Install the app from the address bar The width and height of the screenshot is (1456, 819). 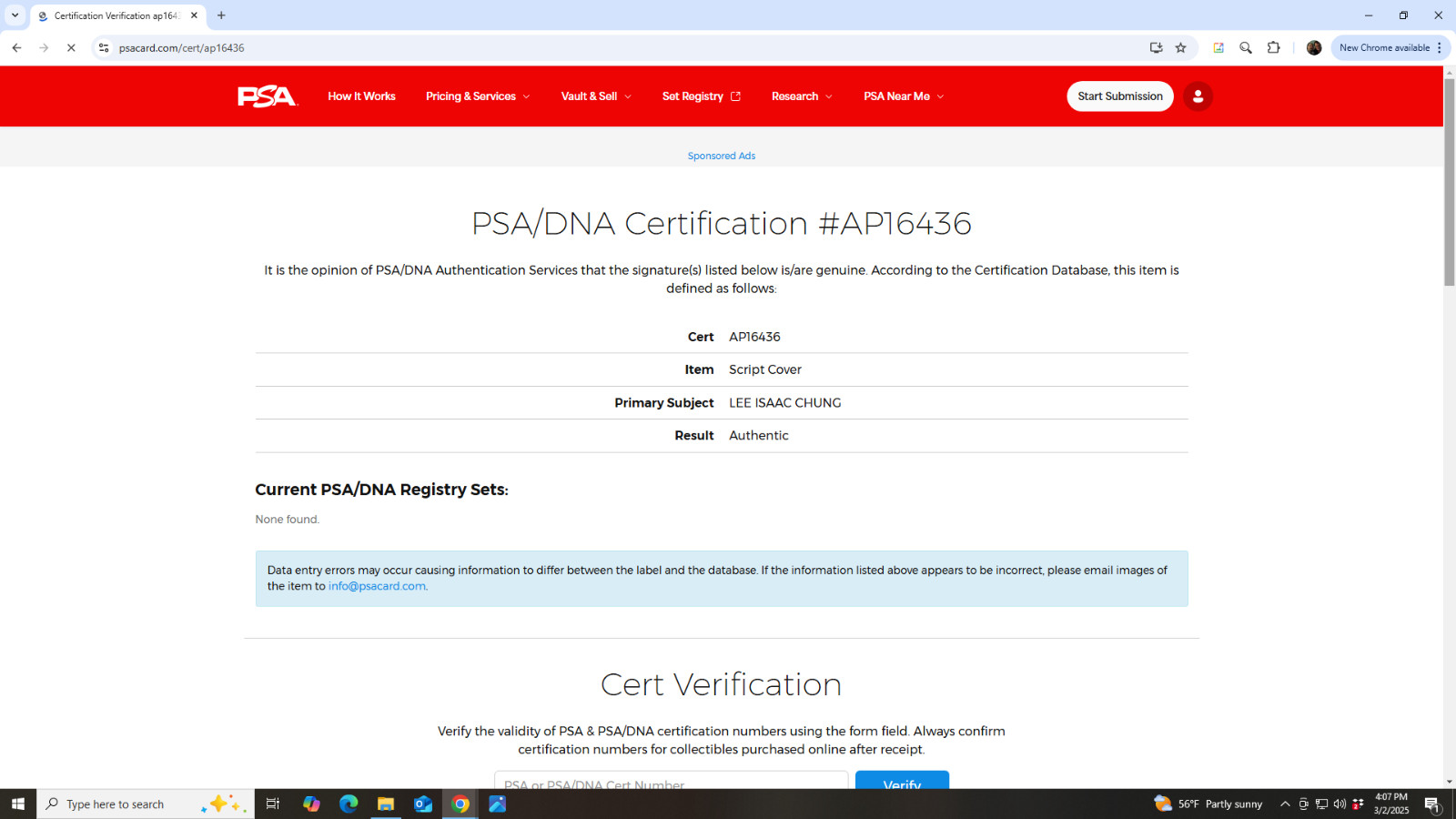point(1156,48)
